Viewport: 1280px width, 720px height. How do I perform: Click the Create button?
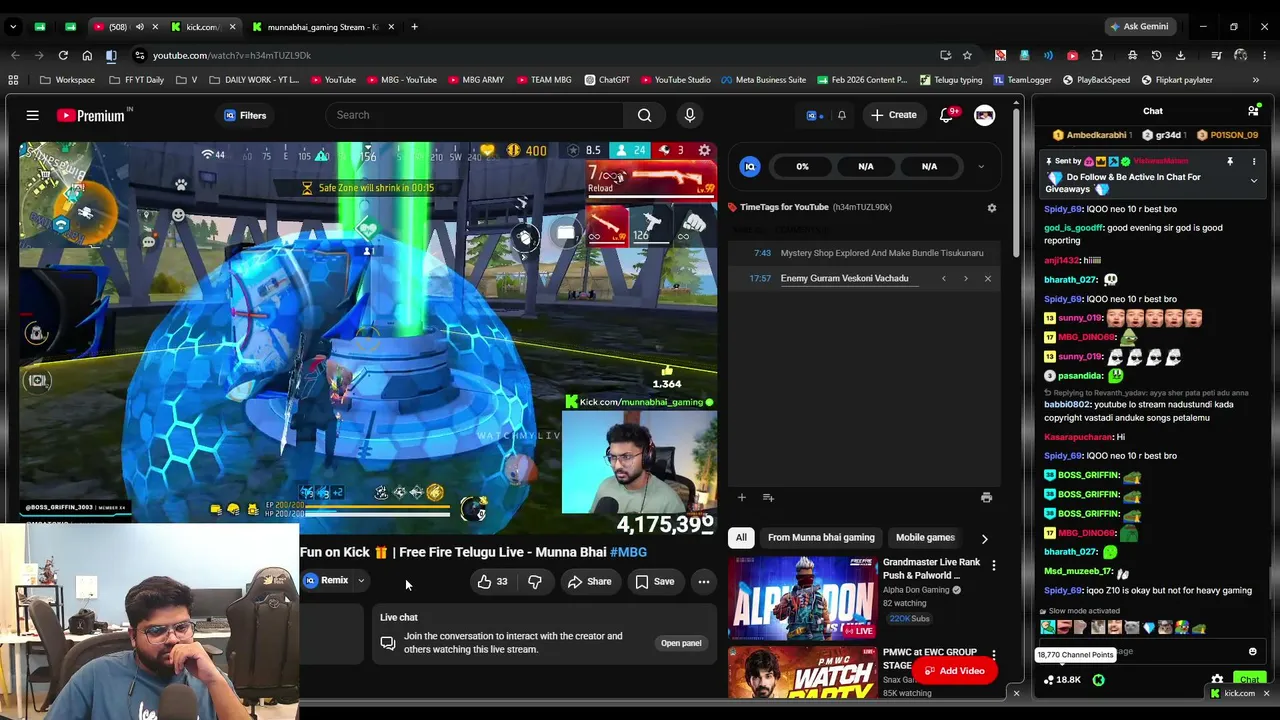point(893,116)
